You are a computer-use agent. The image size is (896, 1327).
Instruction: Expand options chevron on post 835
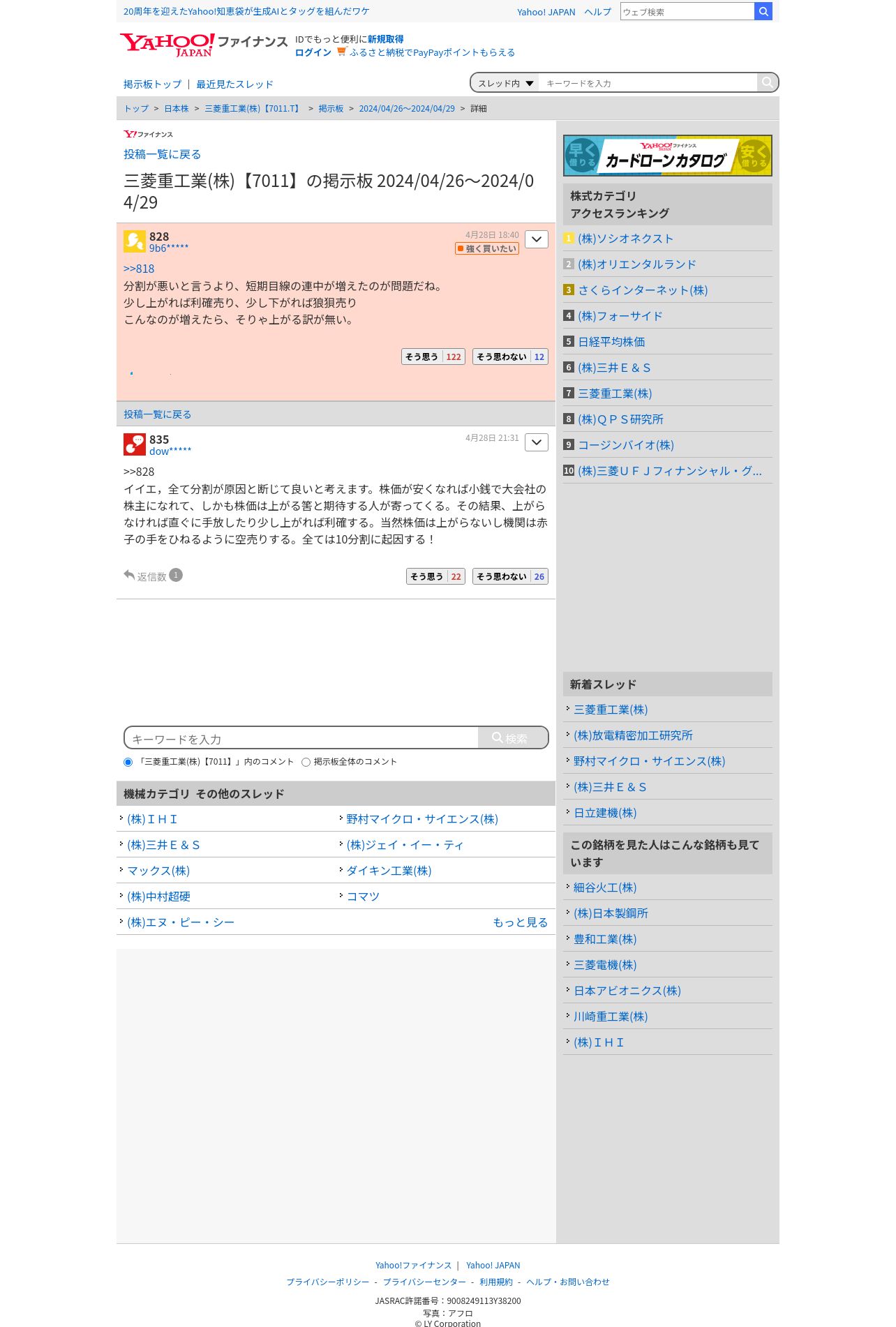pyautogui.click(x=536, y=442)
